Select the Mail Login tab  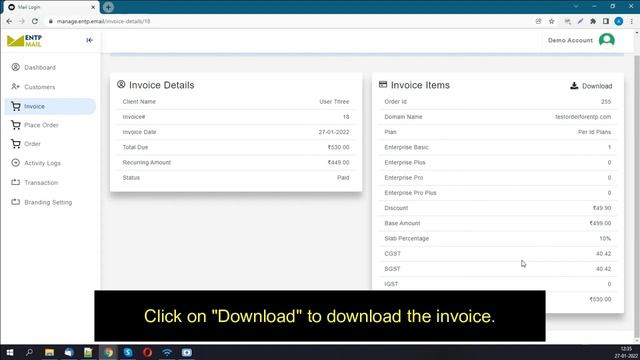pos(50,7)
